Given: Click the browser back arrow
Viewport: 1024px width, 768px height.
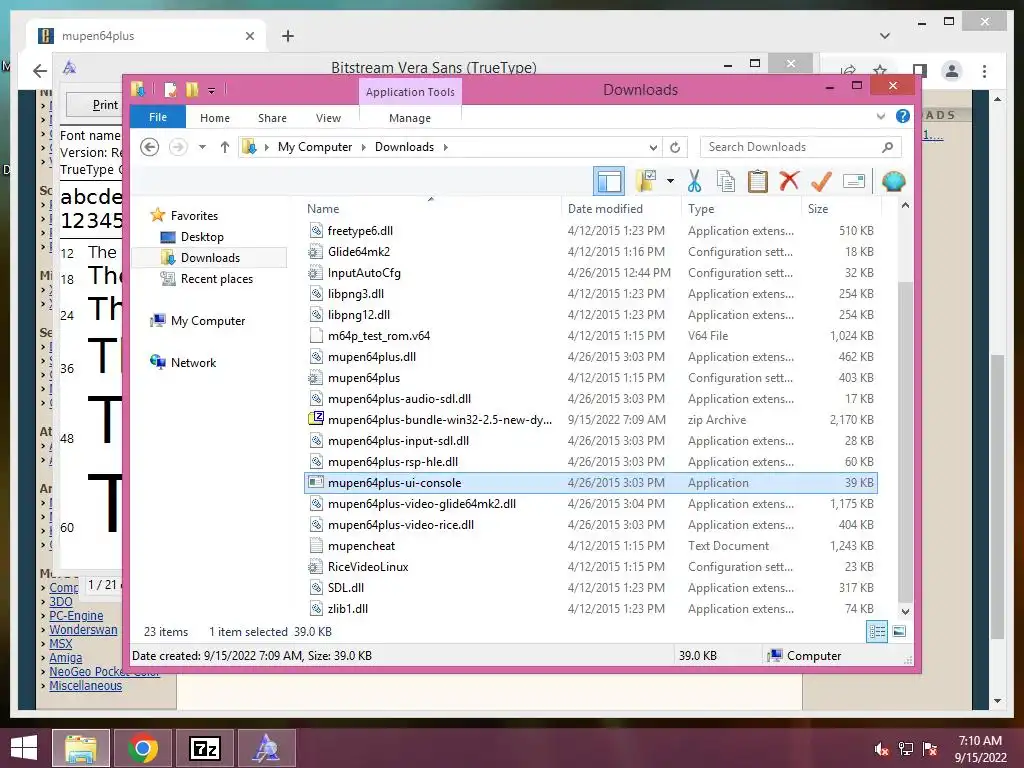Looking at the screenshot, I should pyautogui.click(x=40, y=71).
